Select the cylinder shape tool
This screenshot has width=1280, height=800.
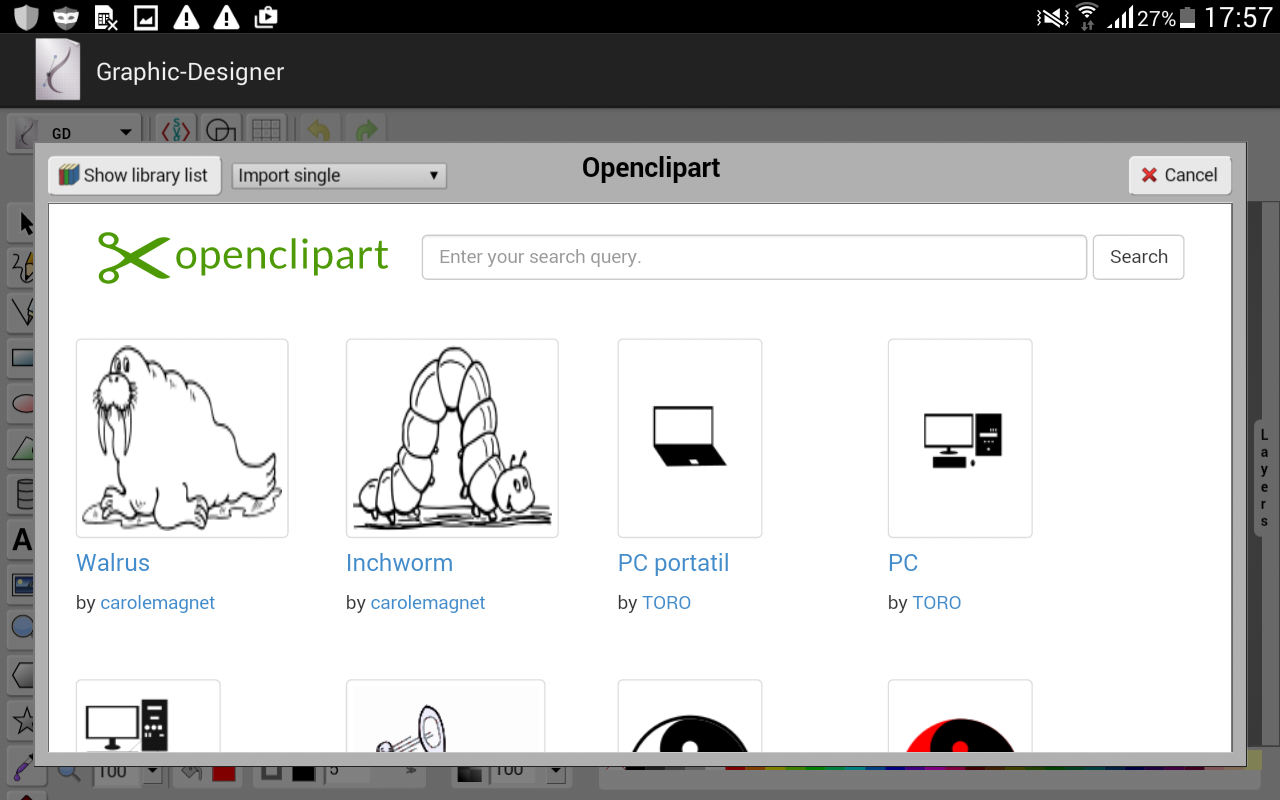[x=23, y=494]
